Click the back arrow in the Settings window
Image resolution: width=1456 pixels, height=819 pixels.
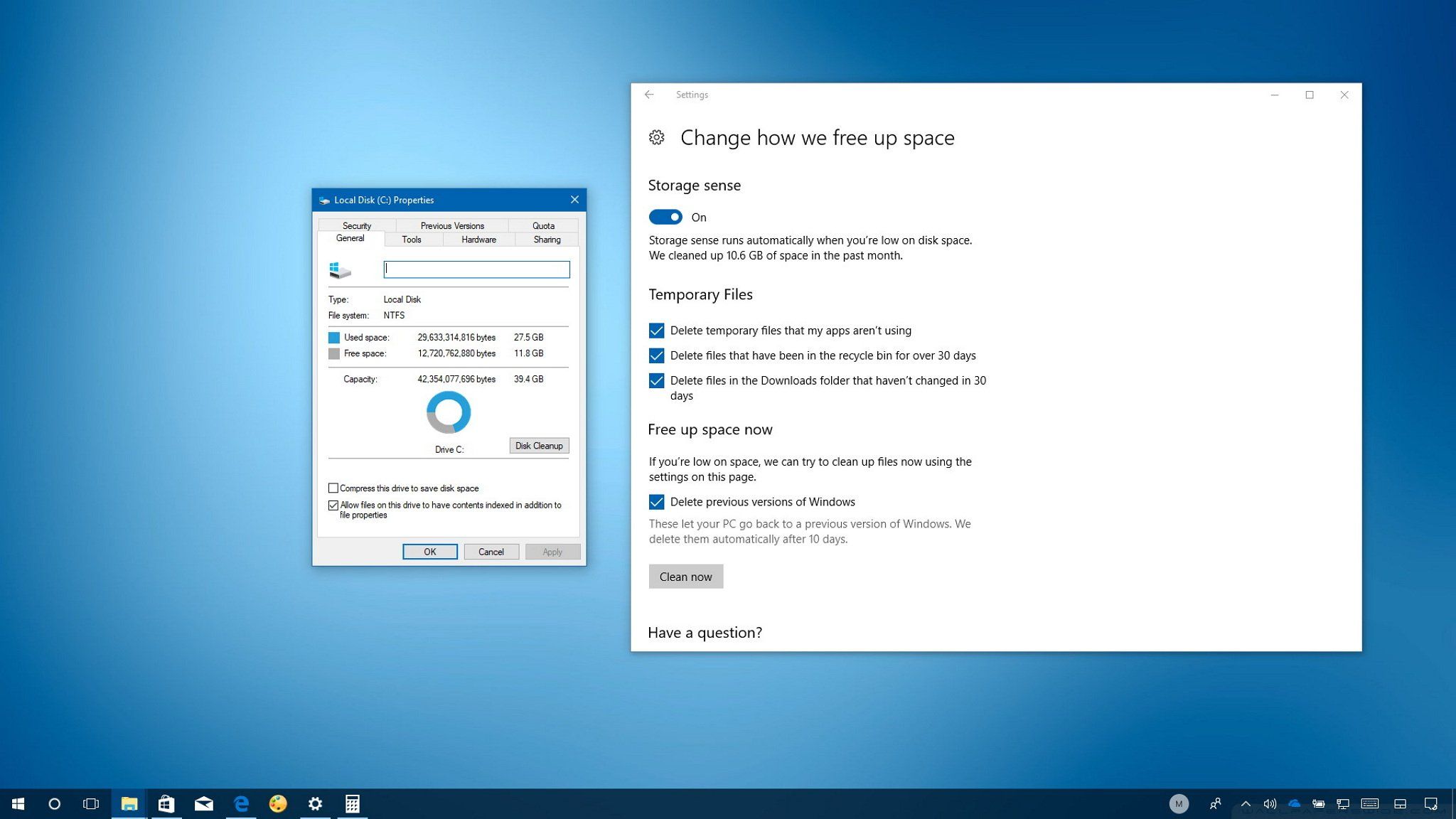pos(649,95)
